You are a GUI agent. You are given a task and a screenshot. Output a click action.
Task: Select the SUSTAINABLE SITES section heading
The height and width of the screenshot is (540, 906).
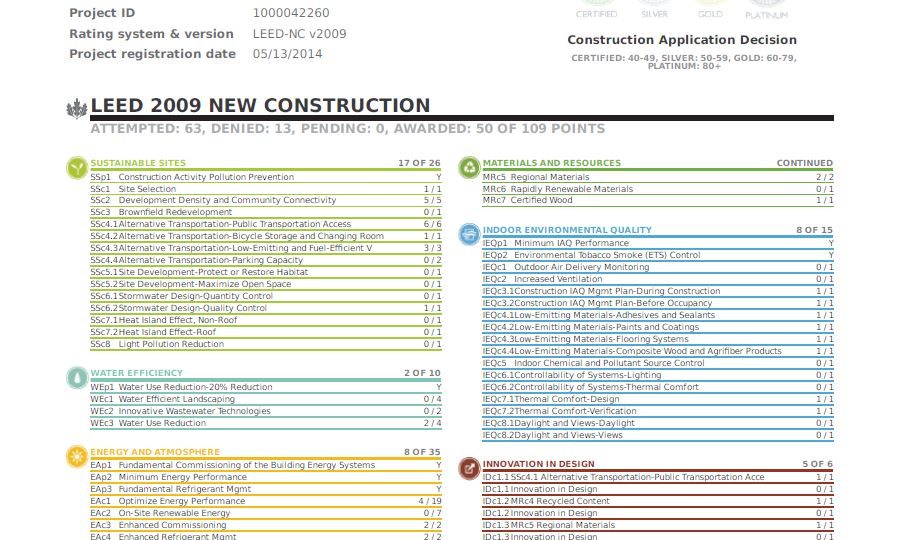pyautogui.click(x=138, y=163)
